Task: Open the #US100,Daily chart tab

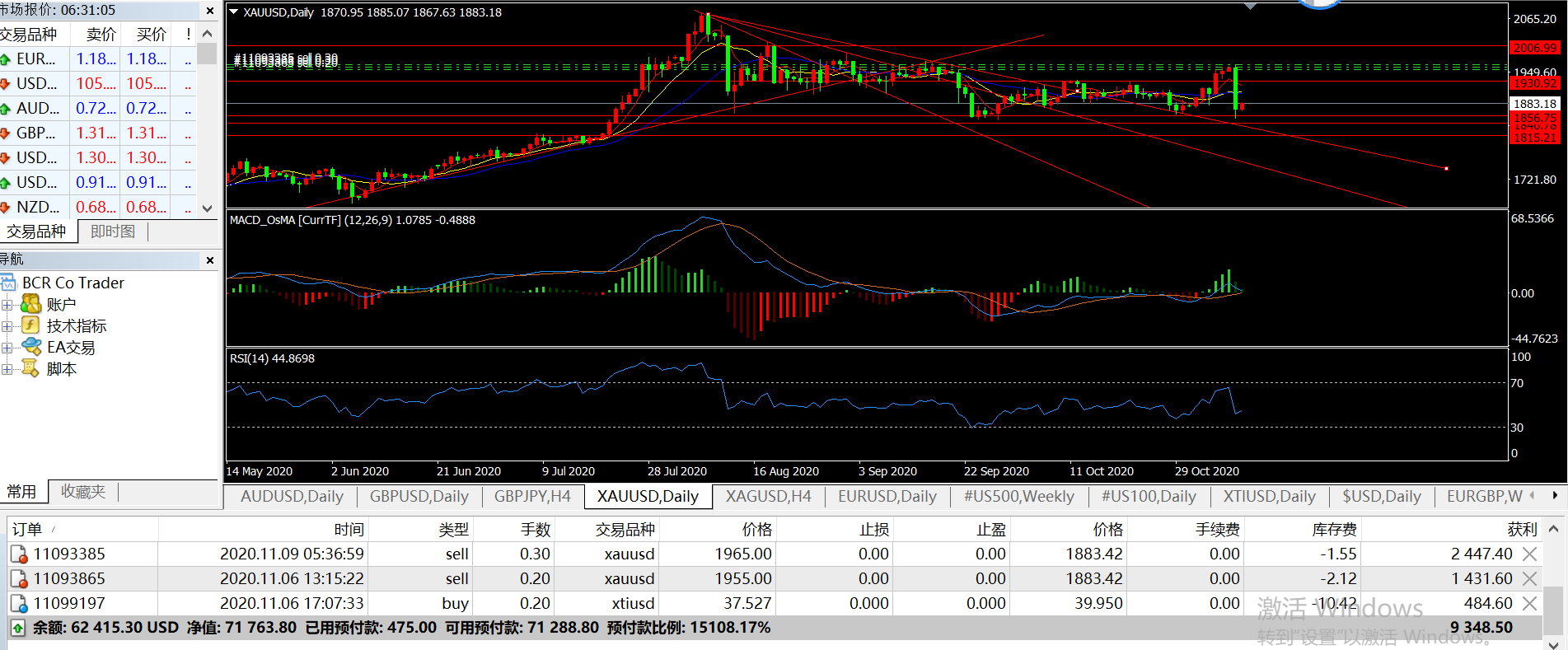Action: [1149, 497]
